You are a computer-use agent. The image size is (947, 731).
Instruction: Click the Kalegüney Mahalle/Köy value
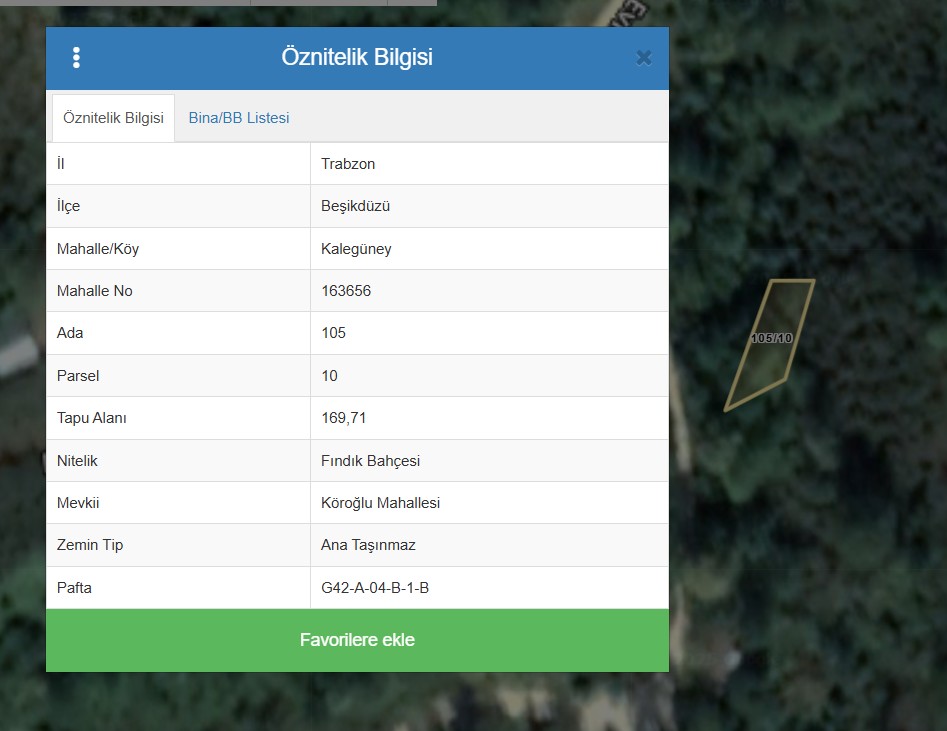tap(356, 249)
